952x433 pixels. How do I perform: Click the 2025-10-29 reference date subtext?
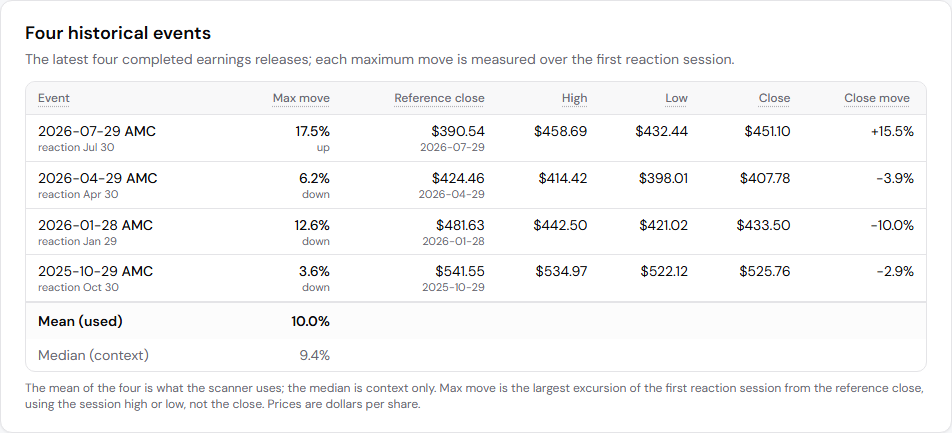coord(454,287)
